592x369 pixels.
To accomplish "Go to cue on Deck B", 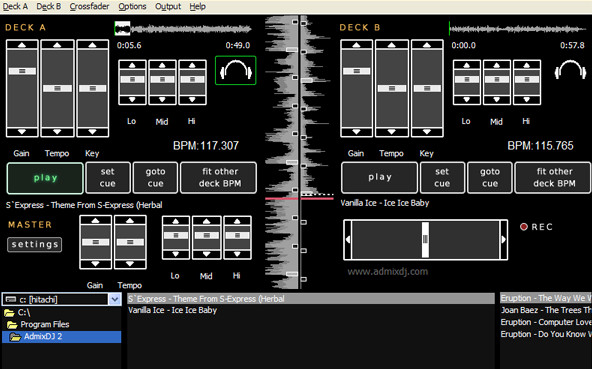I will pos(490,178).
